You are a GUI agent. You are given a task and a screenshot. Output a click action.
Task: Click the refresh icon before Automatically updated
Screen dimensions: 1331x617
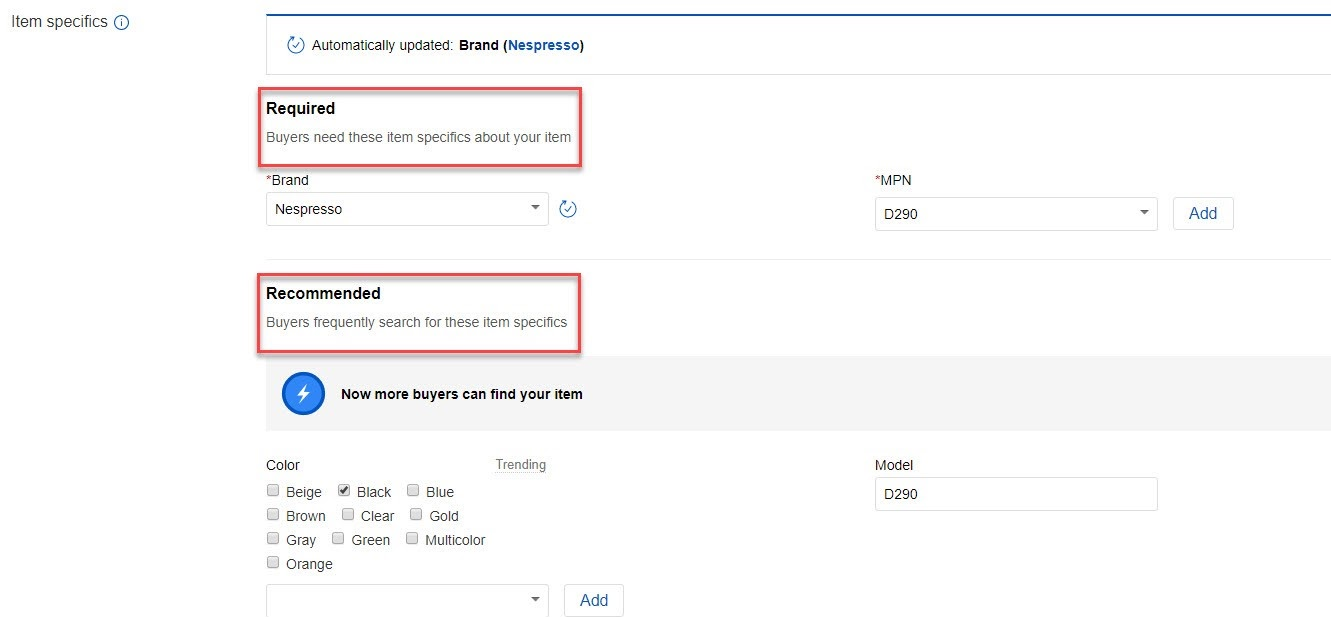pos(296,45)
